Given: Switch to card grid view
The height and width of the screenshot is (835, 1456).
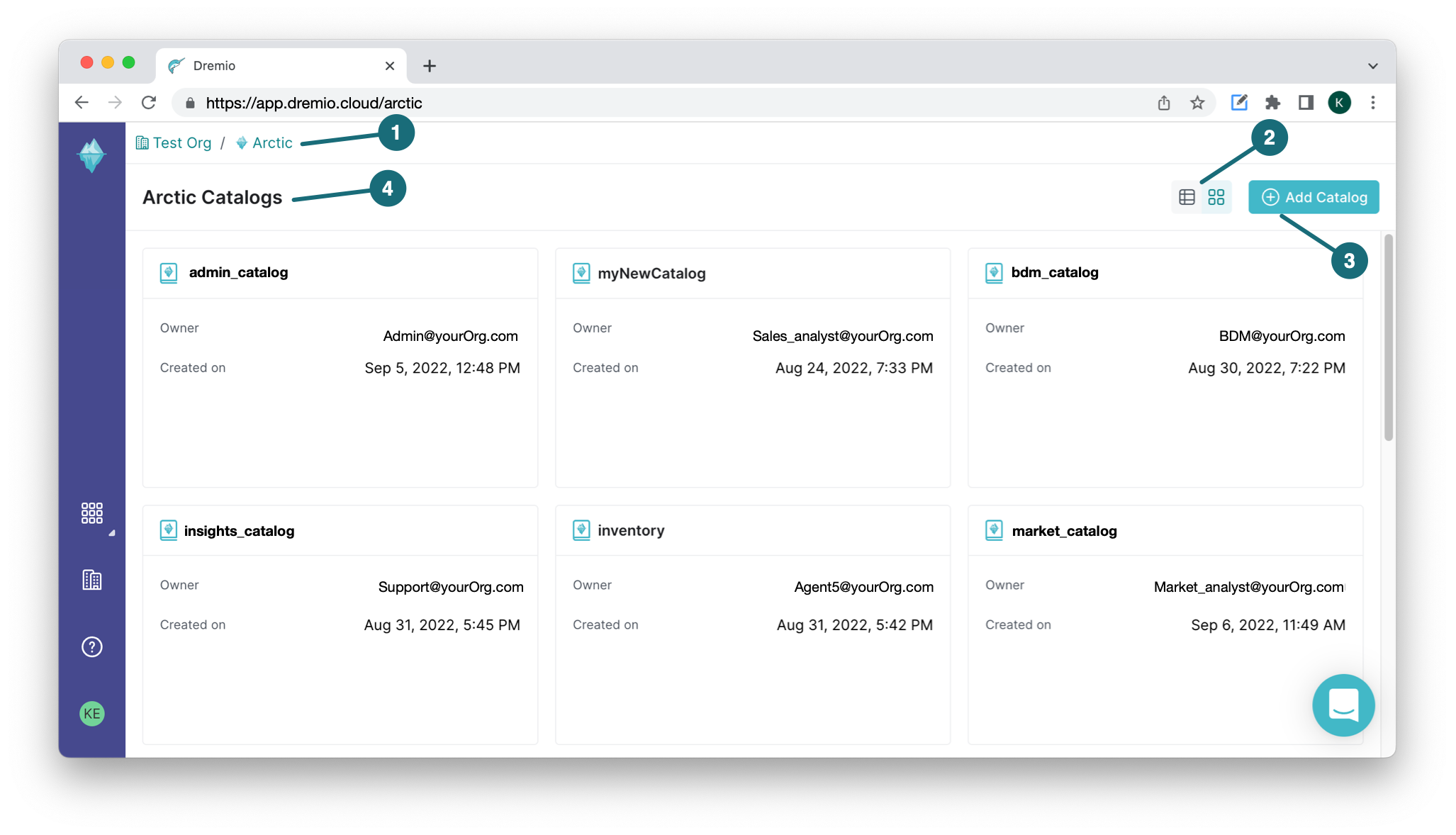Looking at the screenshot, I should pos(1216,197).
